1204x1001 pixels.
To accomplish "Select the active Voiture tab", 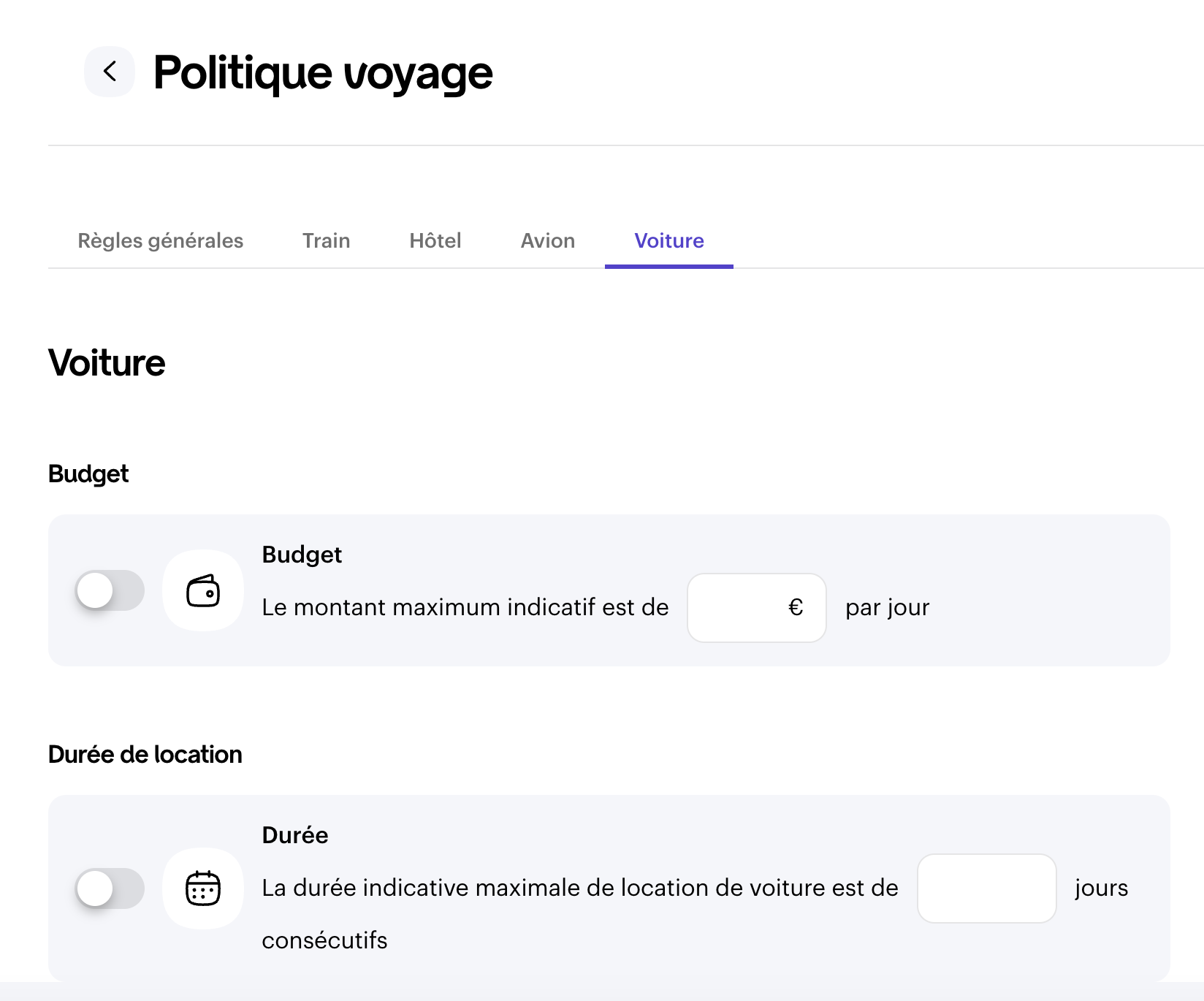I will pyautogui.click(x=668, y=241).
